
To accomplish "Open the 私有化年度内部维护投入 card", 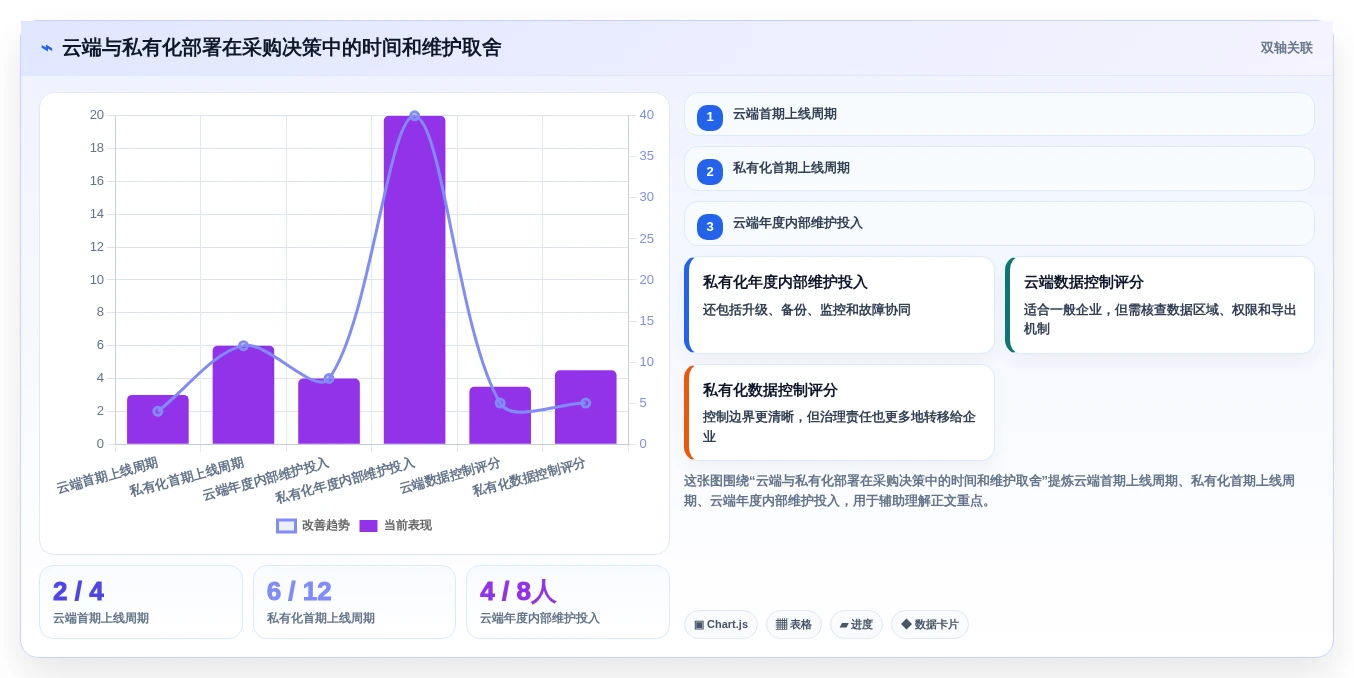I will tap(839, 305).
